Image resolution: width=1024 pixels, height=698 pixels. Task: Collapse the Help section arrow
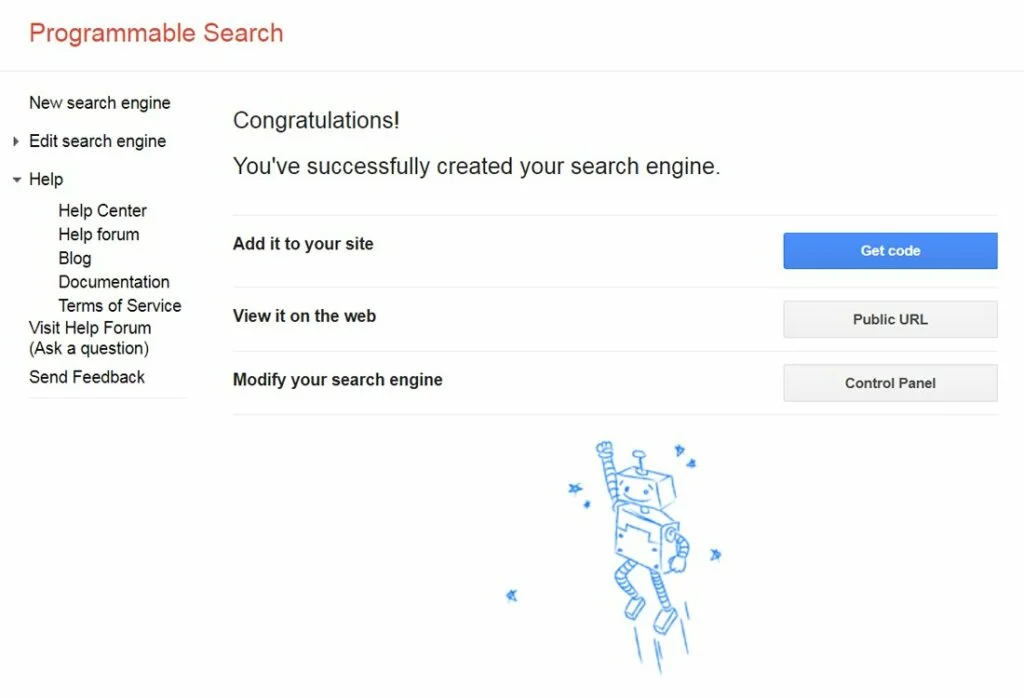click(16, 180)
